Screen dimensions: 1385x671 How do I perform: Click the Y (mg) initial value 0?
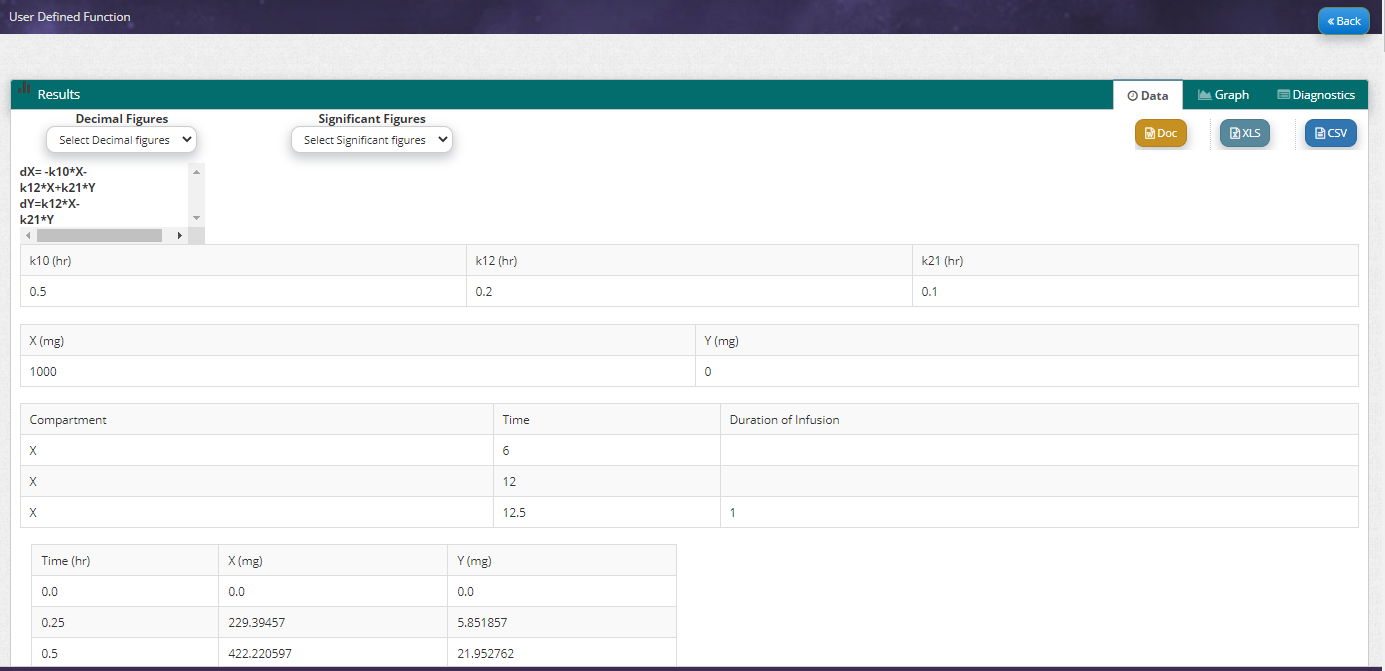tap(708, 371)
